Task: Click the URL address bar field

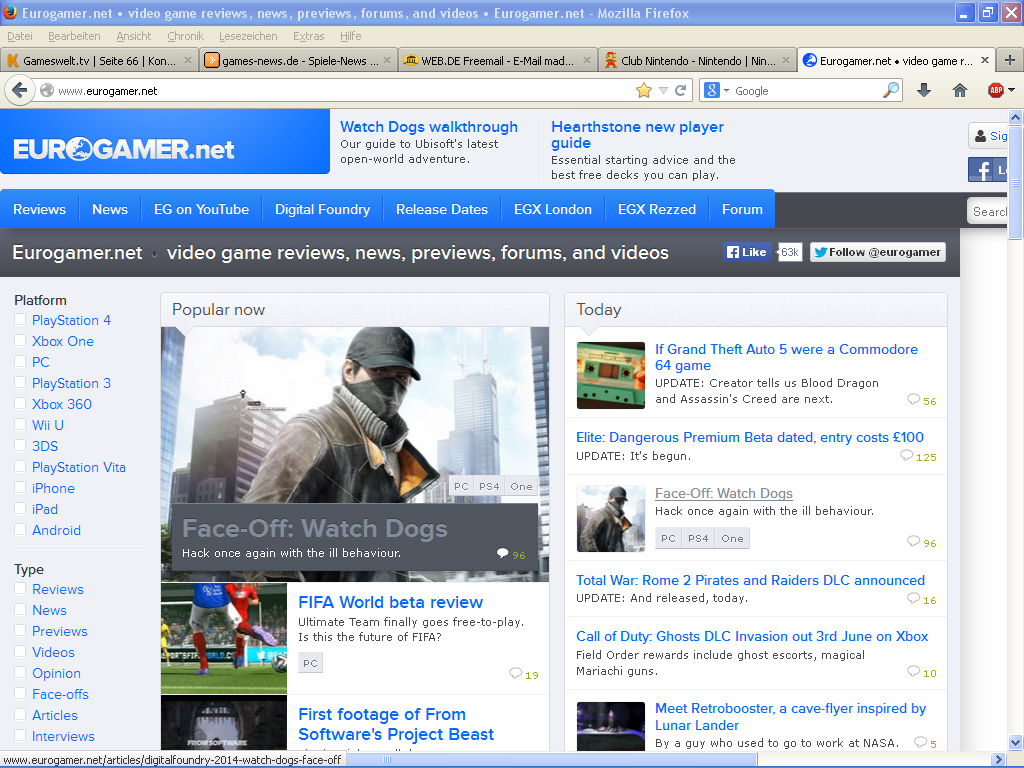Action: pos(344,91)
